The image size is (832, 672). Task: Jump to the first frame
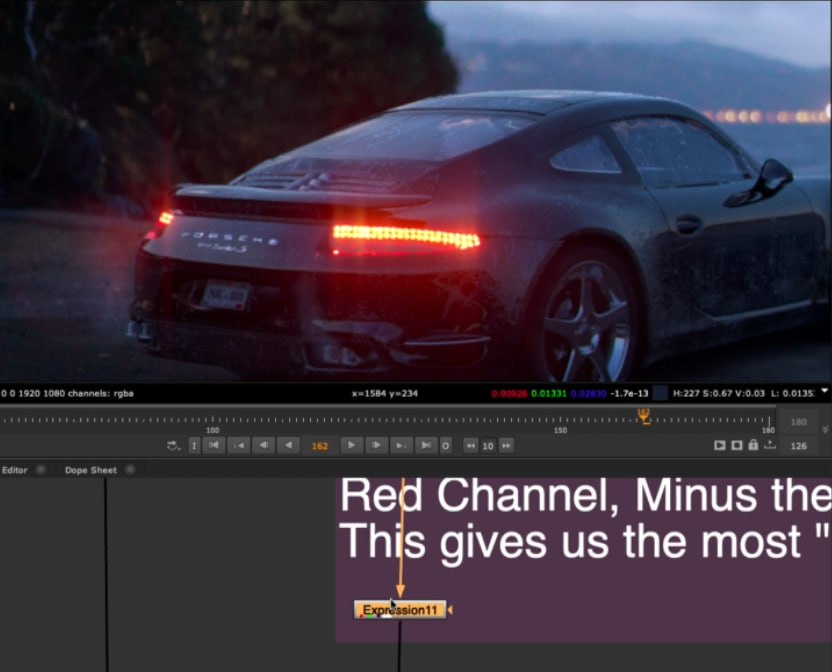pos(214,445)
